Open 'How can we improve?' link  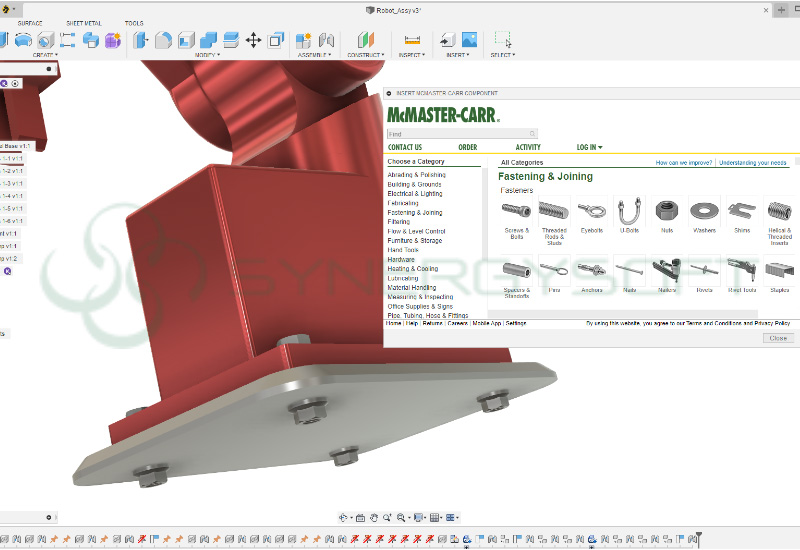(683, 162)
